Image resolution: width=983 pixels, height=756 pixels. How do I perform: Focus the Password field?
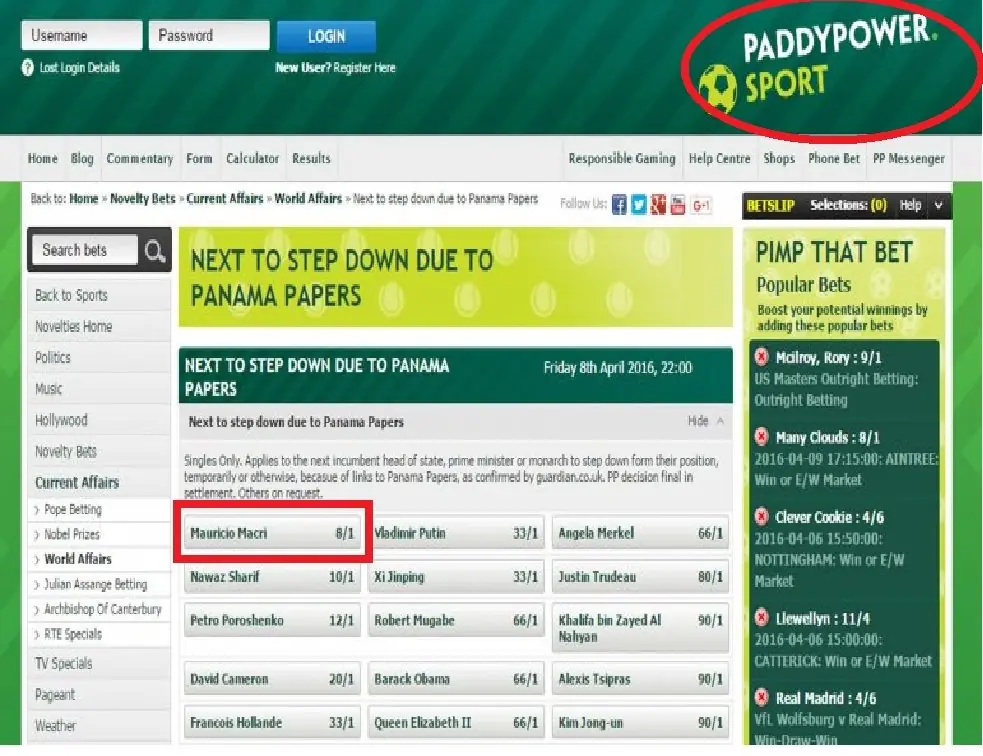pos(209,35)
